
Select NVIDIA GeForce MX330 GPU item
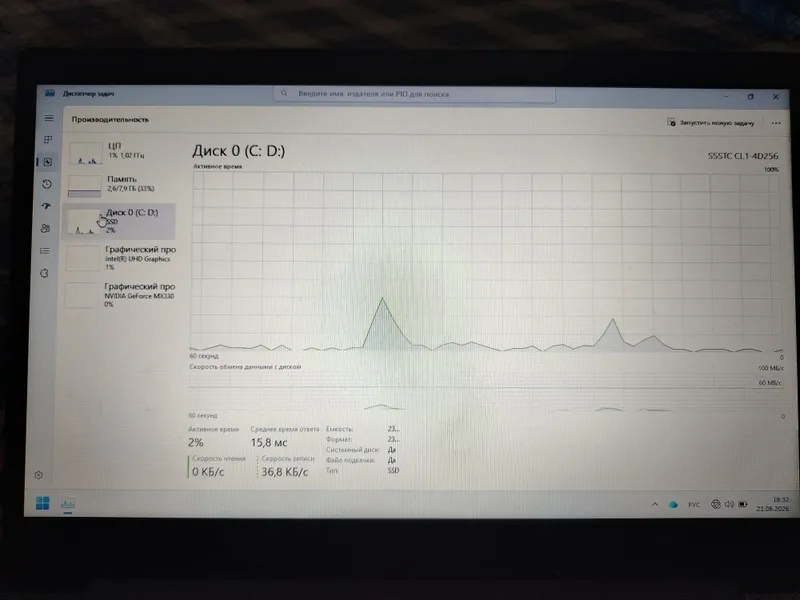[x=119, y=295]
